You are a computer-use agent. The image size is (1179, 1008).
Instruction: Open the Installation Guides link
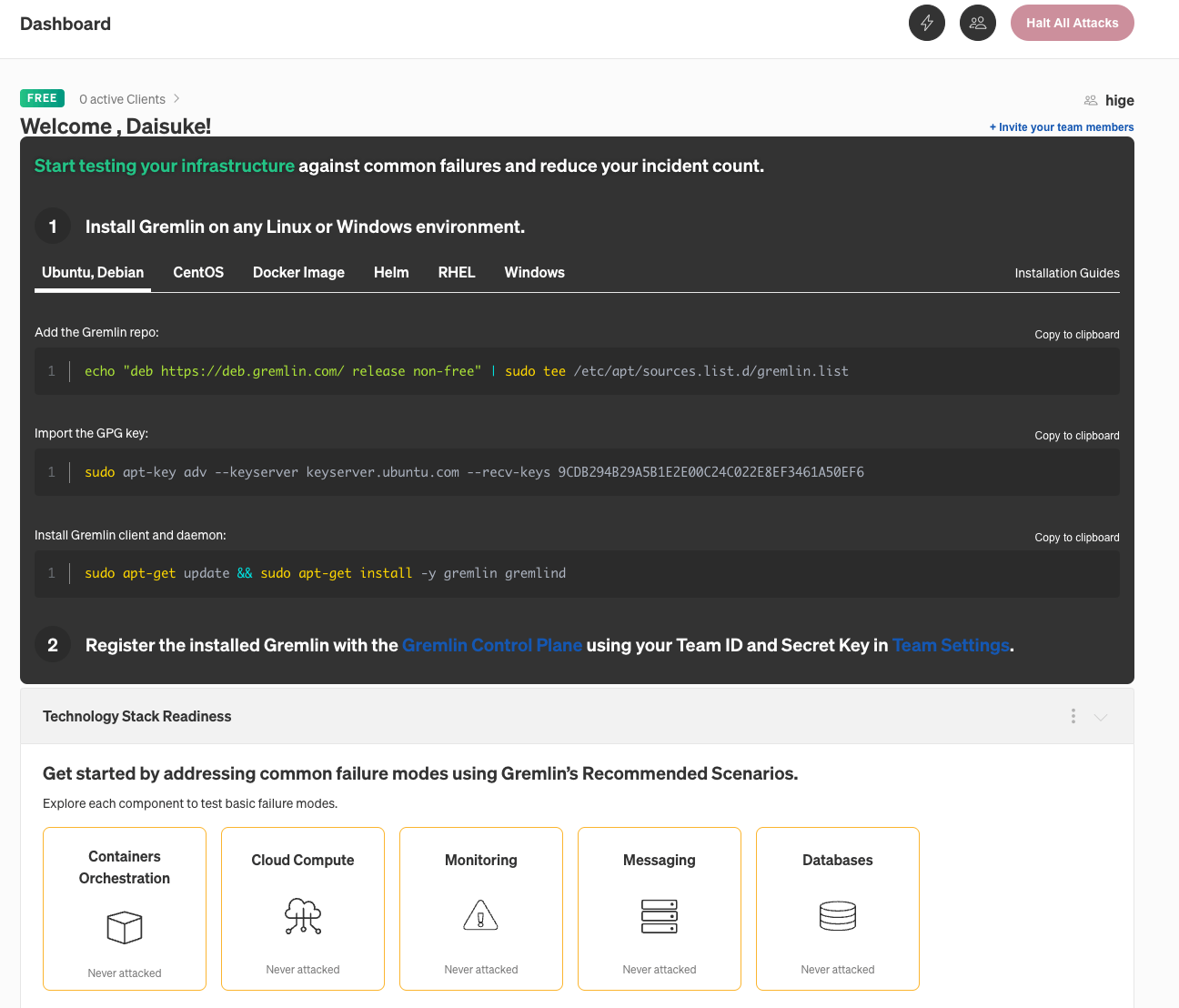1067,273
